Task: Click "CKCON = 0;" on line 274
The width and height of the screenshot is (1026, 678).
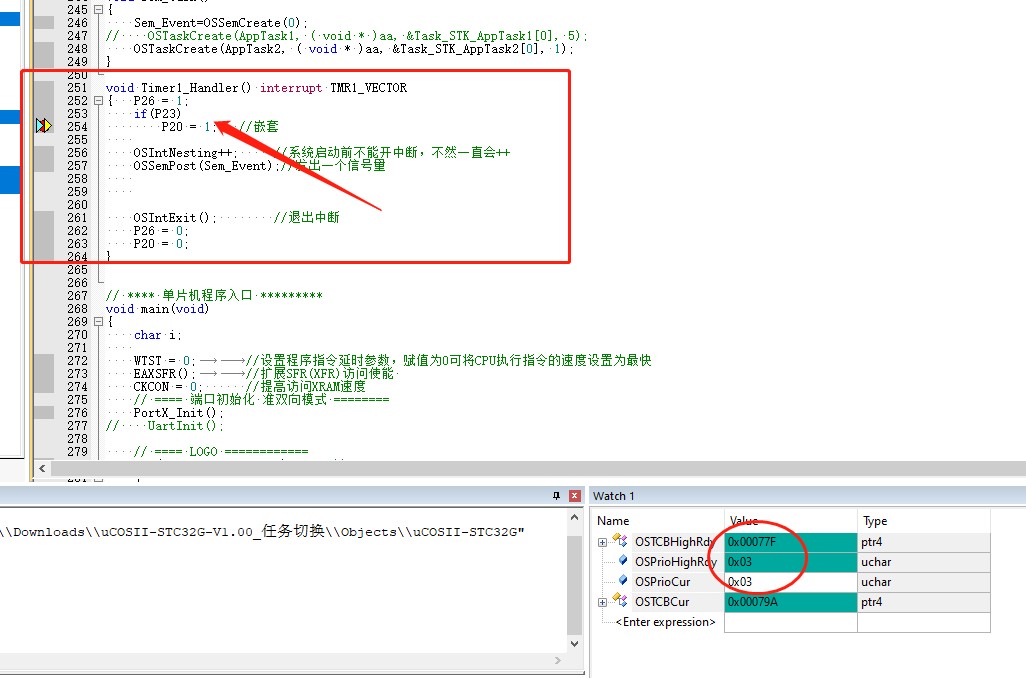Action: point(168,387)
